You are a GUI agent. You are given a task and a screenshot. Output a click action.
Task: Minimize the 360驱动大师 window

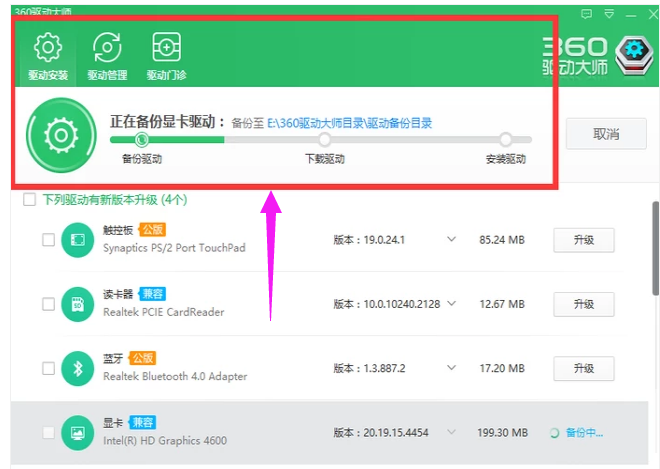pyautogui.click(x=631, y=16)
